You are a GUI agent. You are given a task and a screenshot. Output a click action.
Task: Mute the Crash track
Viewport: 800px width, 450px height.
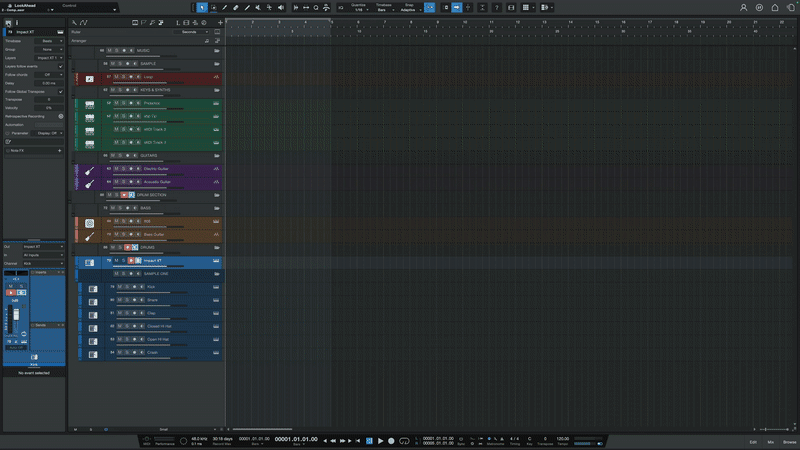(x=120, y=353)
